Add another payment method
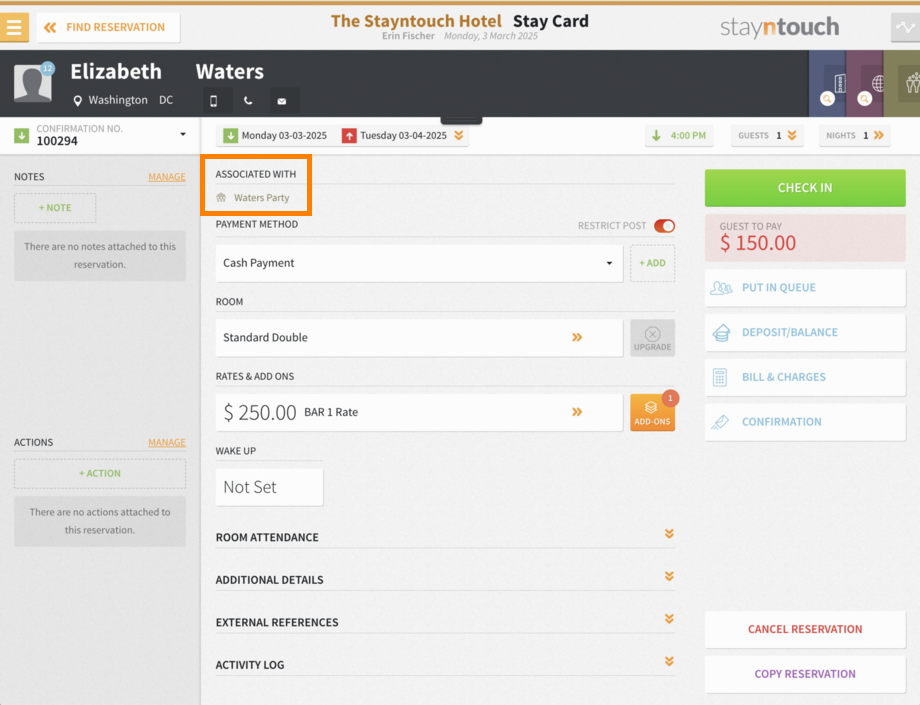 652,263
